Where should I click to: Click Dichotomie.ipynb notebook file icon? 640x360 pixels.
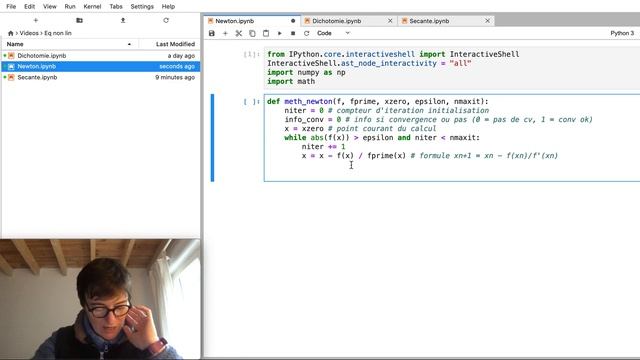pos(11,56)
